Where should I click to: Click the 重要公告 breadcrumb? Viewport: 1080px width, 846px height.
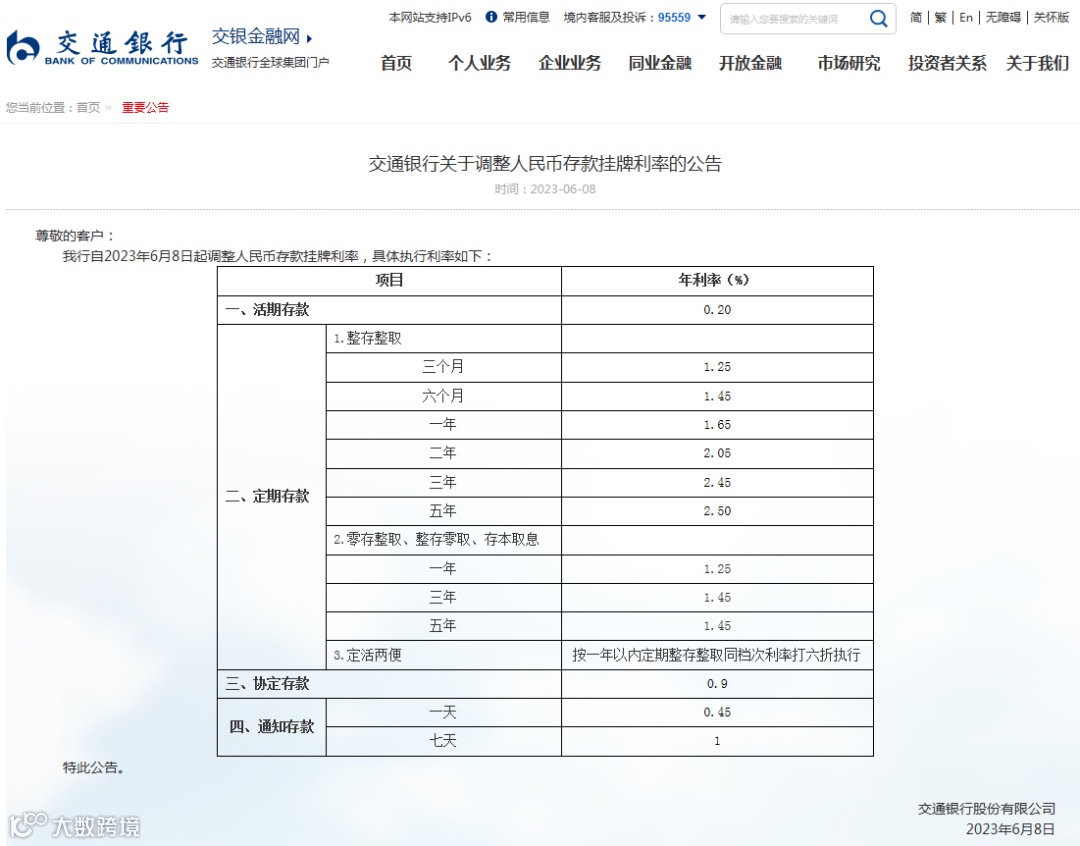145,107
